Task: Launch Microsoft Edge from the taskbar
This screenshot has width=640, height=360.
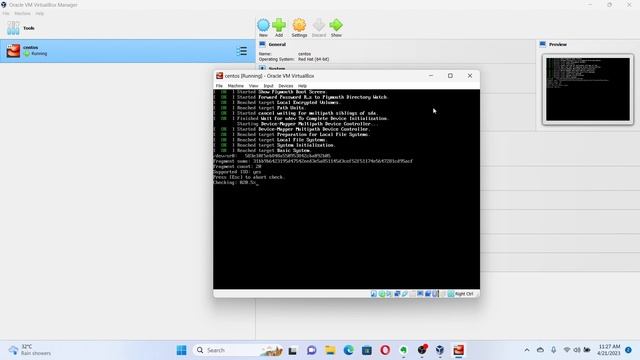Action: click(349, 350)
